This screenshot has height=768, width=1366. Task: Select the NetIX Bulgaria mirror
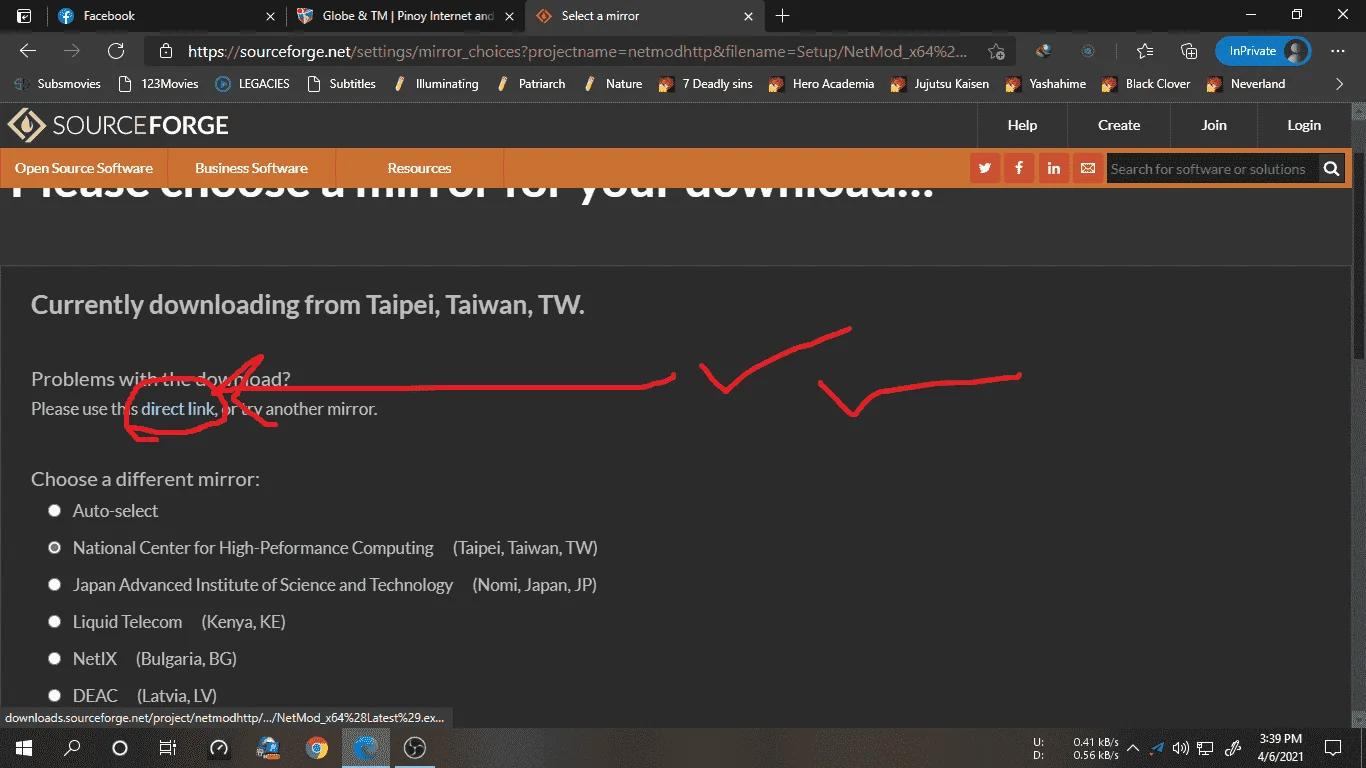tap(55, 659)
